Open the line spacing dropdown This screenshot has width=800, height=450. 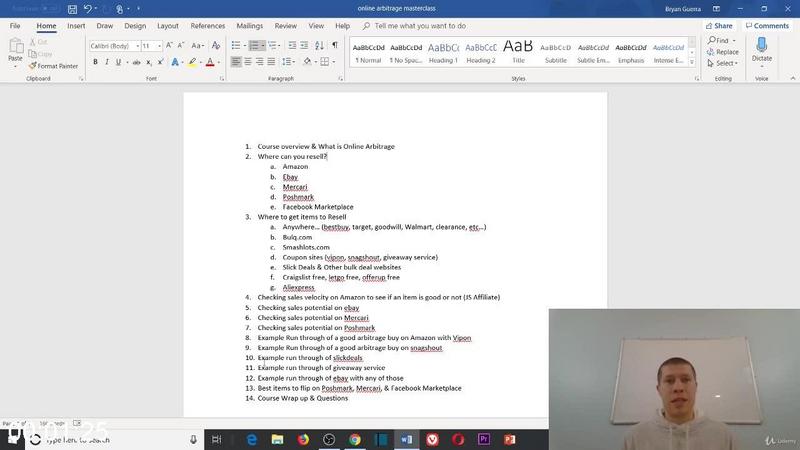(x=289, y=62)
